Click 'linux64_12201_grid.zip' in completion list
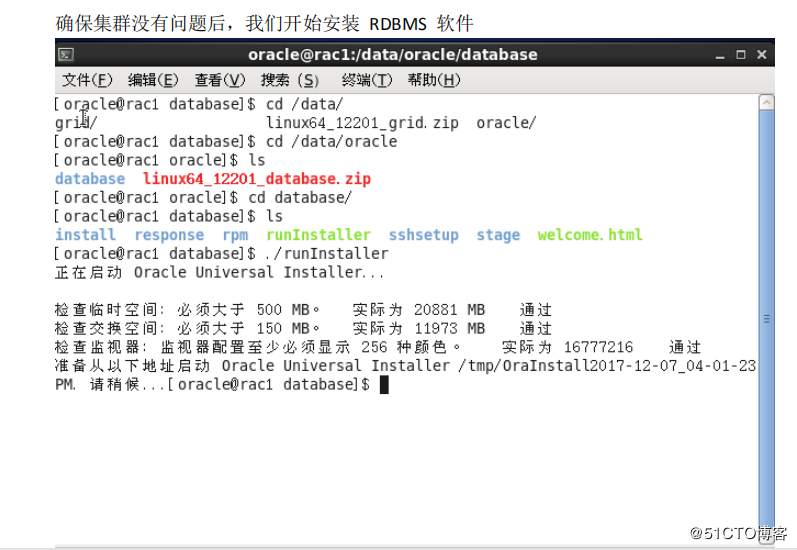This screenshot has width=797, height=550. click(x=362, y=123)
